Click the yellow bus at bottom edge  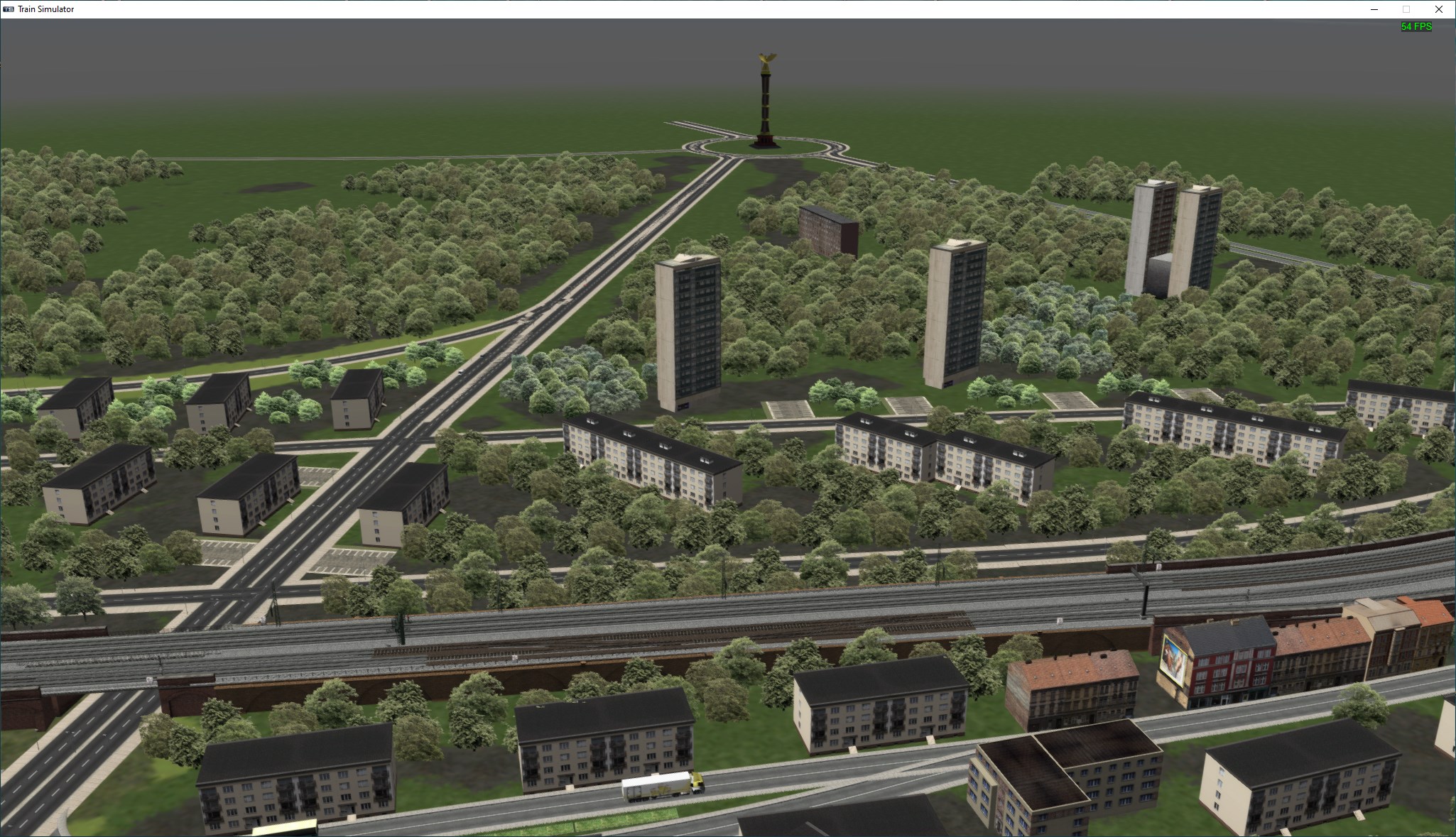pos(284,828)
